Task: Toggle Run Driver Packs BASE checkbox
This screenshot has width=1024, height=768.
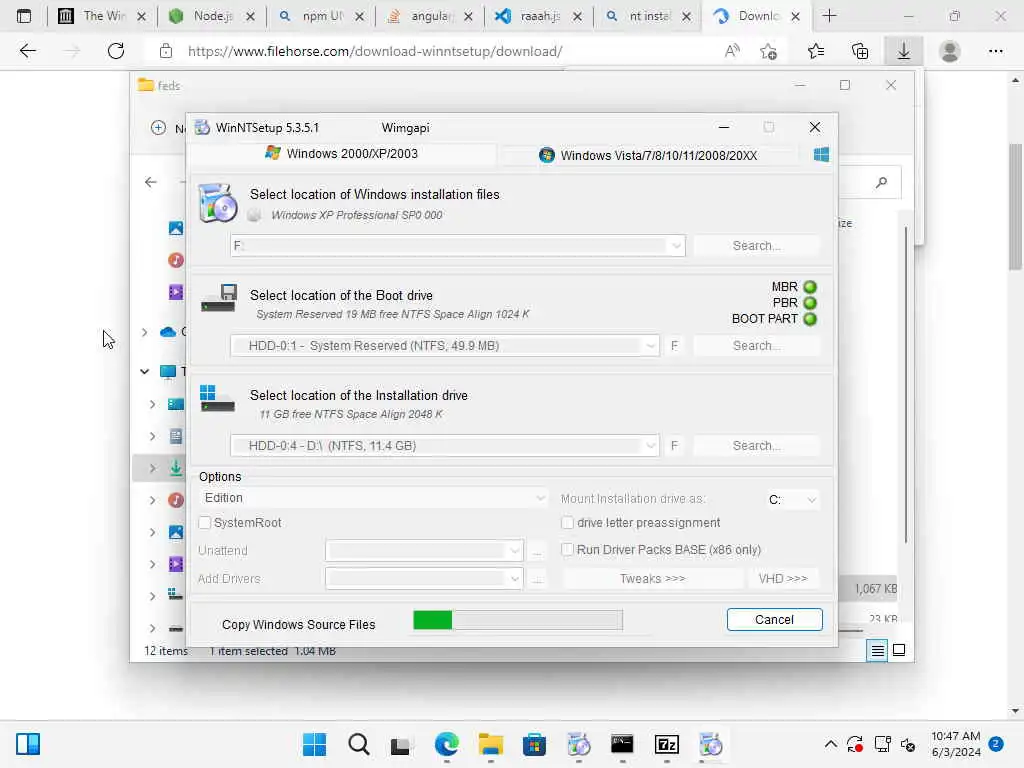Action: tap(568, 550)
